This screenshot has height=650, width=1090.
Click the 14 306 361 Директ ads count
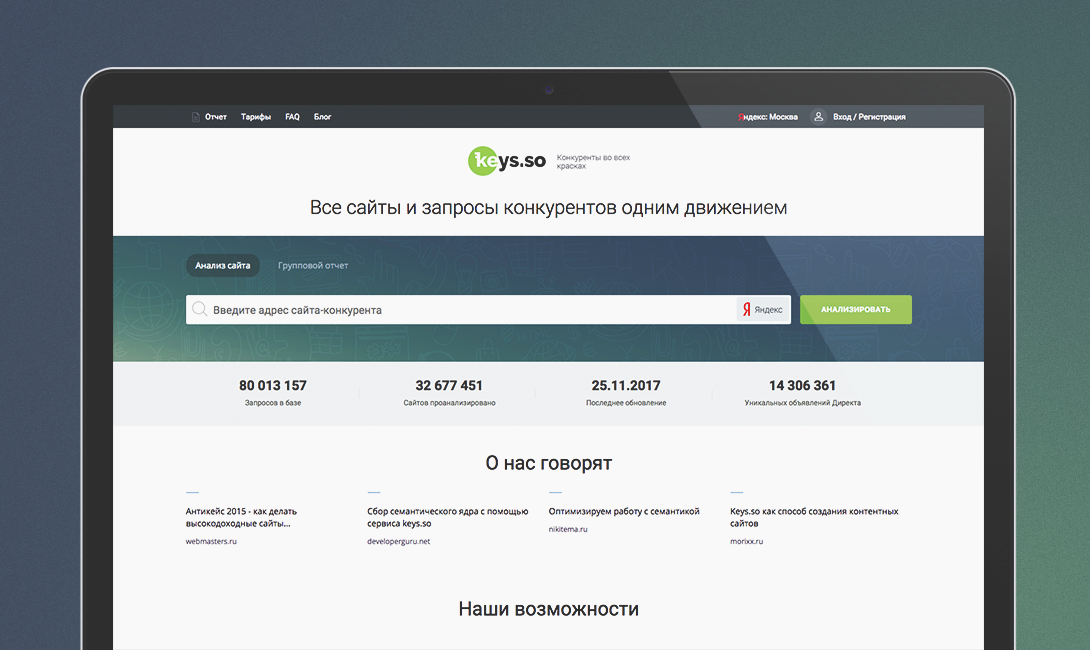click(802, 385)
